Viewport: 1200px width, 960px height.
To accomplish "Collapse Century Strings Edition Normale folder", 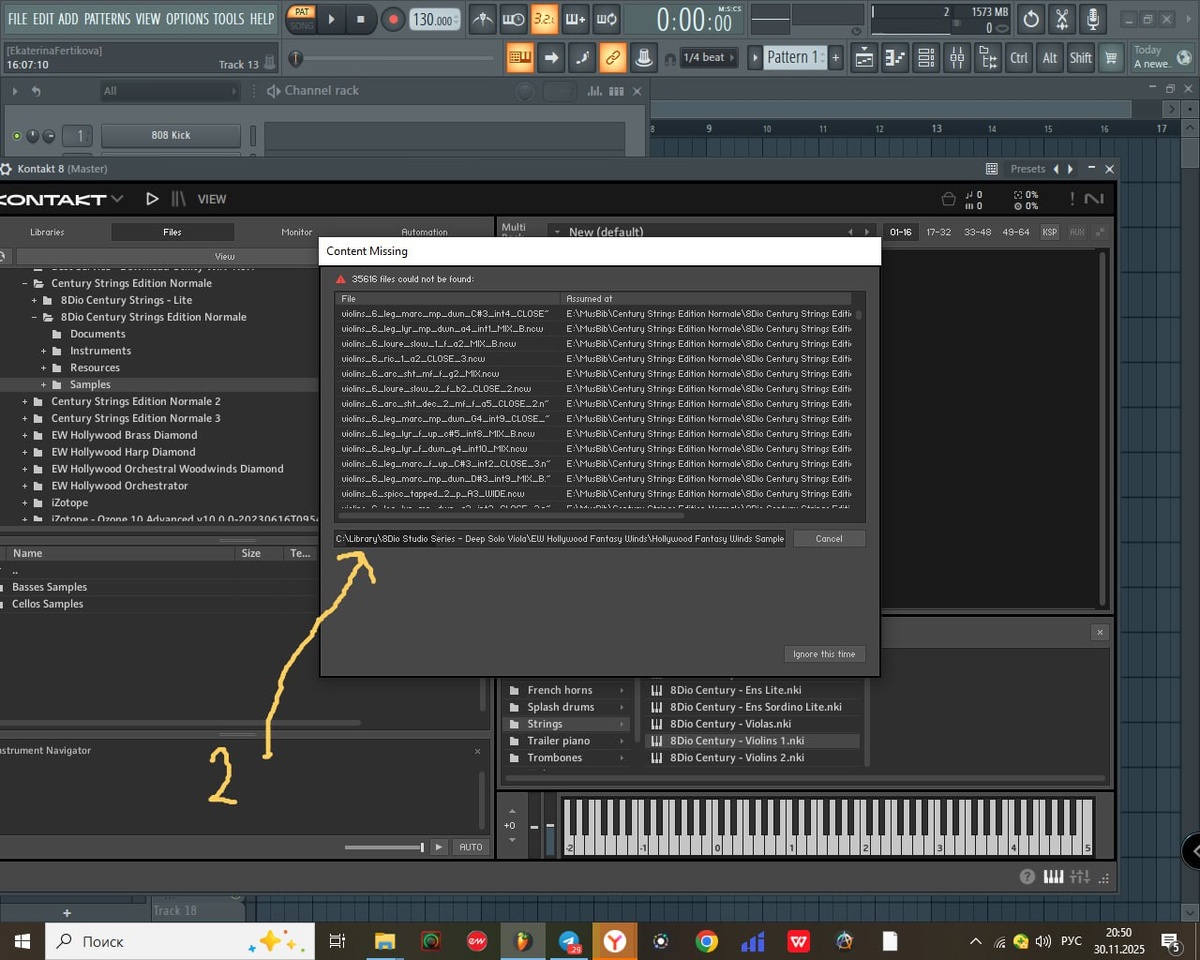I will point(25,283).
